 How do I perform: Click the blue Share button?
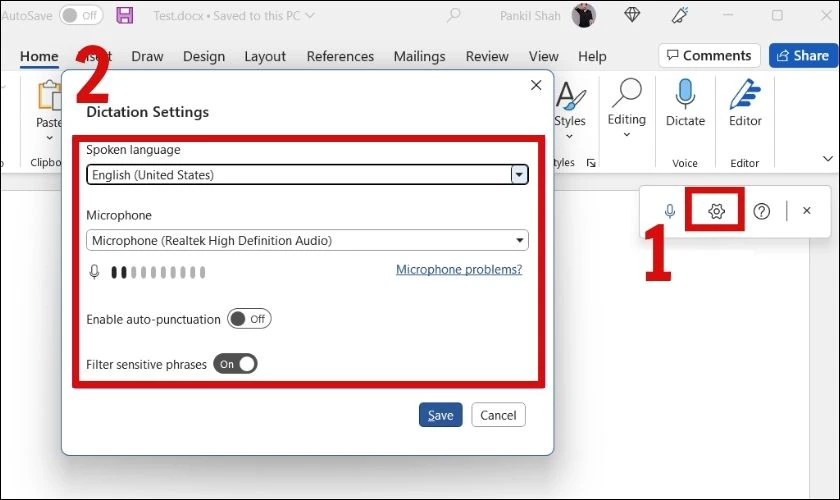point(803,56)
